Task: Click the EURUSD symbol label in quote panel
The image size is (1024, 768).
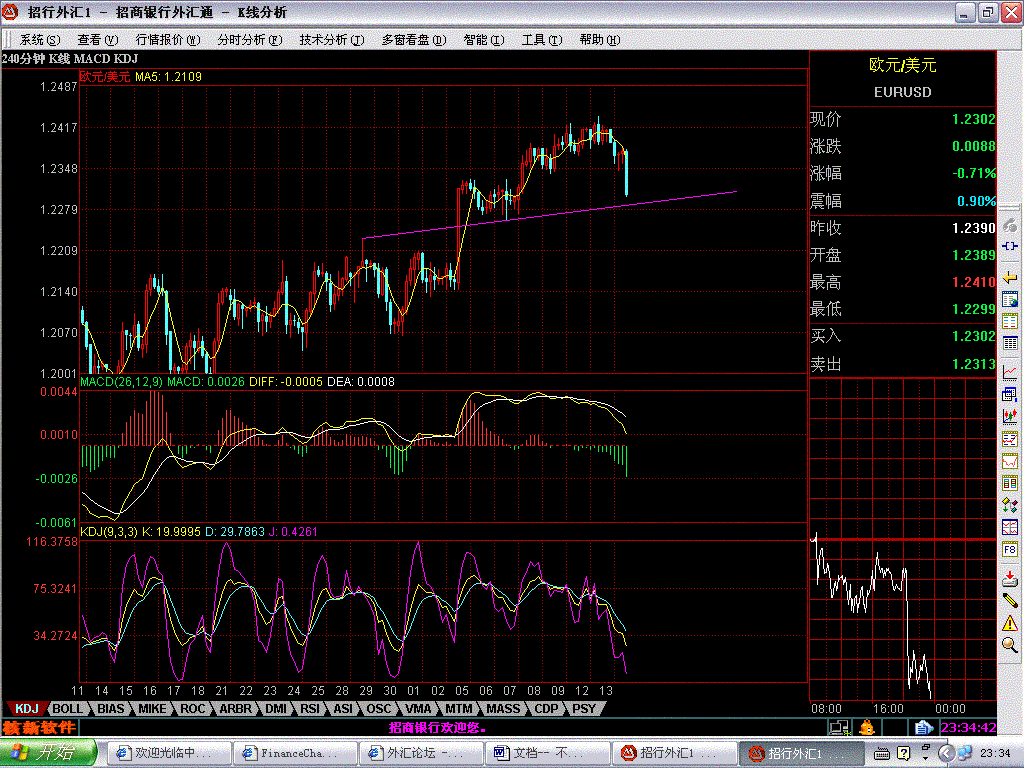Action: click(x=903, y=92)
